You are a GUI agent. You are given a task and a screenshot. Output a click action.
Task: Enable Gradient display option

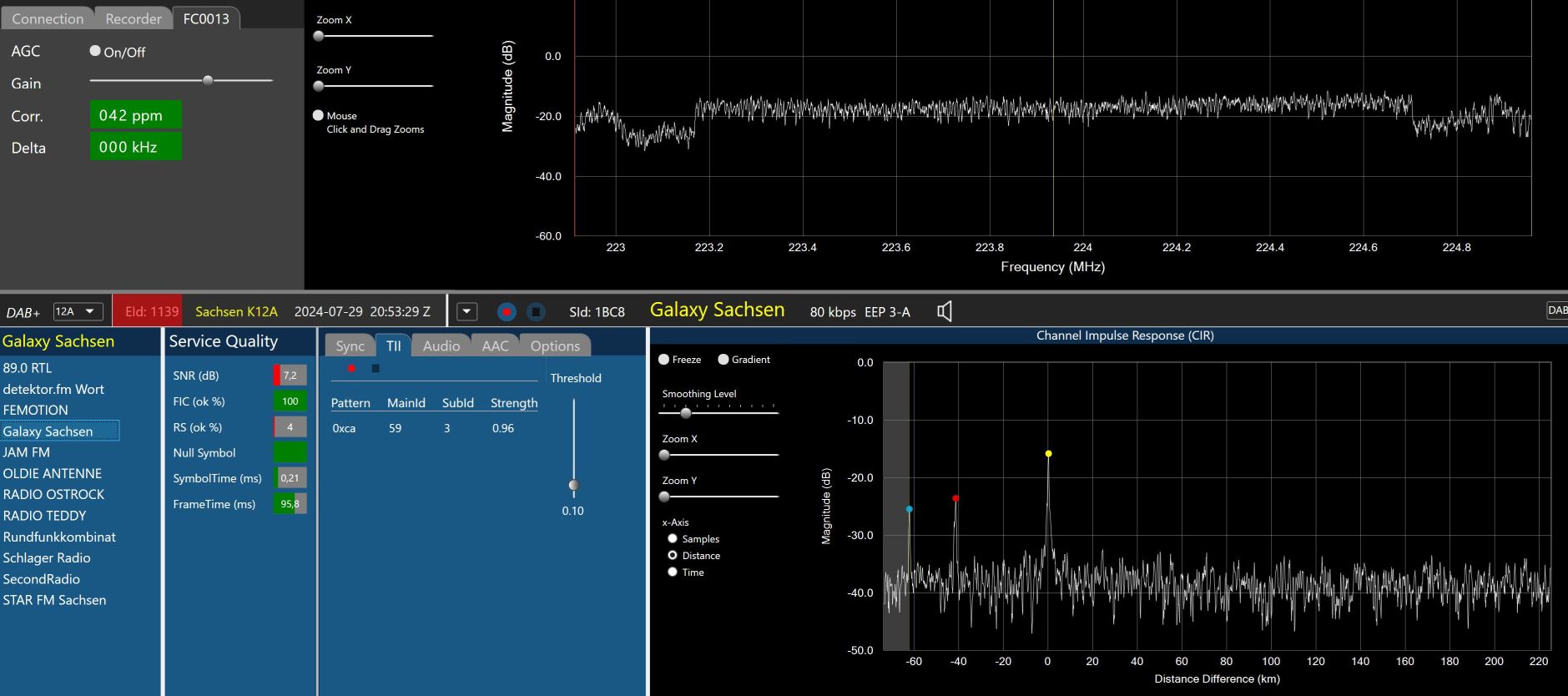tap(723, 360)
